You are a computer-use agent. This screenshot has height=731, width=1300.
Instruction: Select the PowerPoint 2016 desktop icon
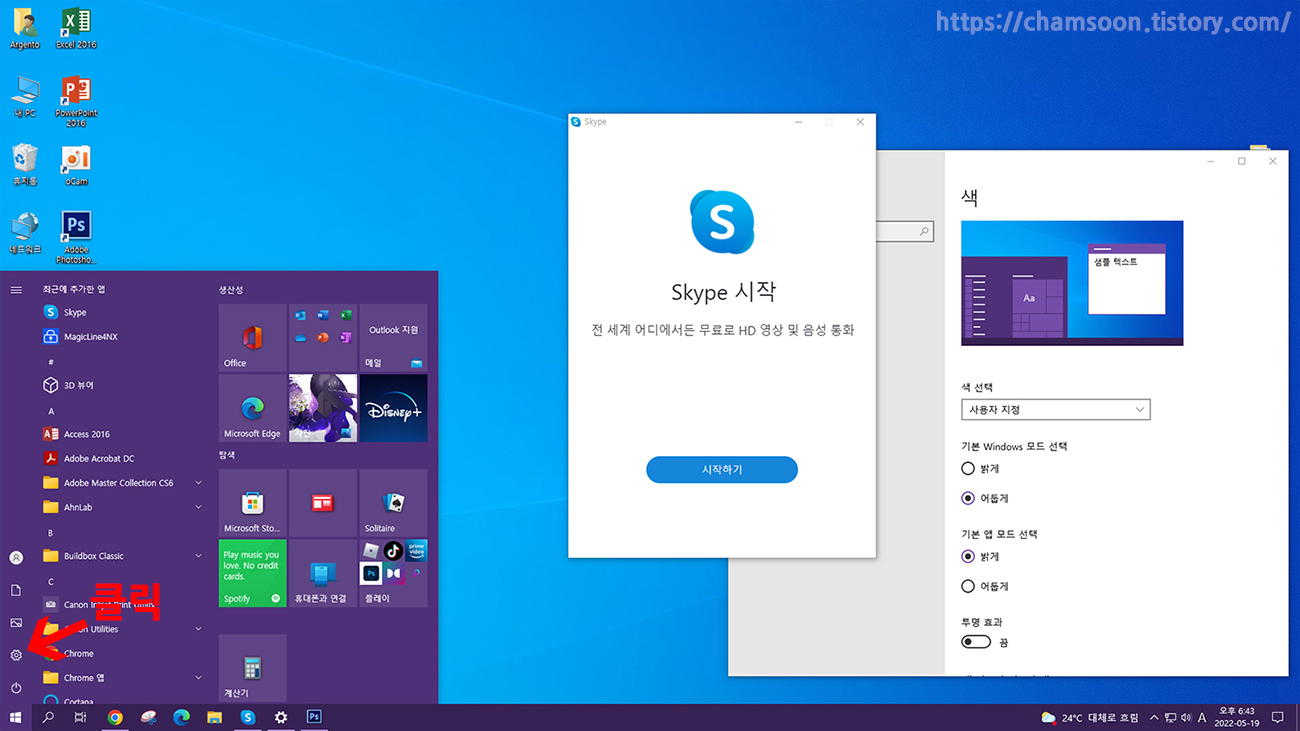pyautogui.click(x=76, y=100)
